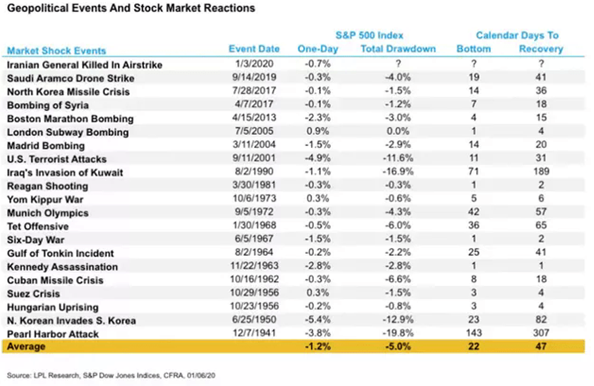
Task: Click the chart title Geopolitical Events heading
Action: (131, 8)
